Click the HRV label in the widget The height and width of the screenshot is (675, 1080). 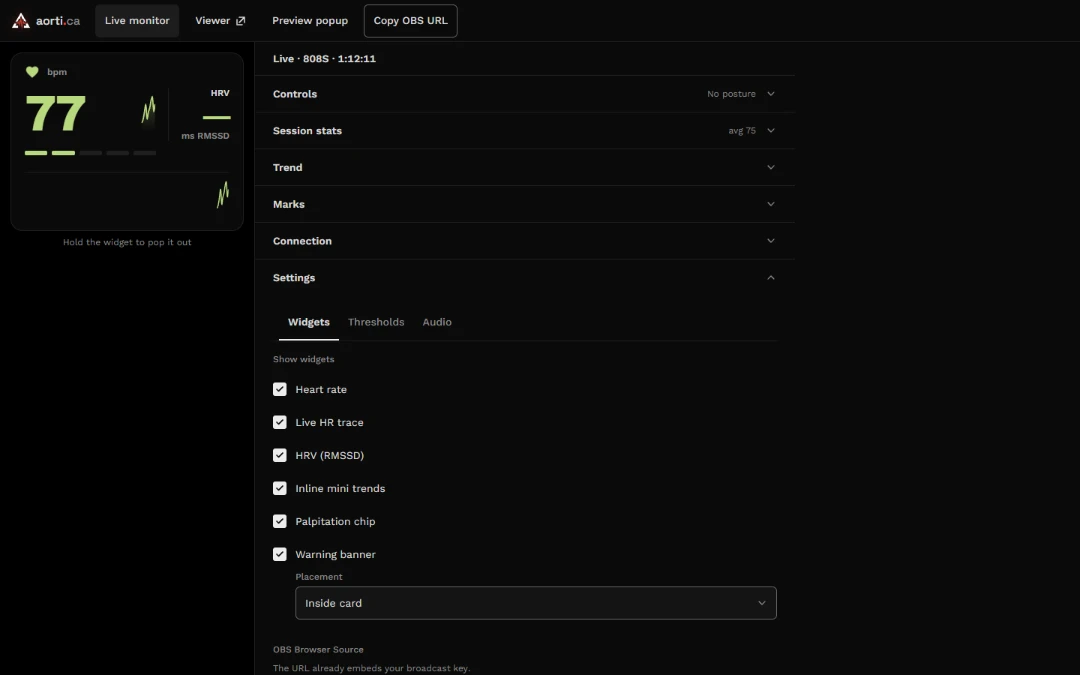pyautogui.click(x=220, y=93)
